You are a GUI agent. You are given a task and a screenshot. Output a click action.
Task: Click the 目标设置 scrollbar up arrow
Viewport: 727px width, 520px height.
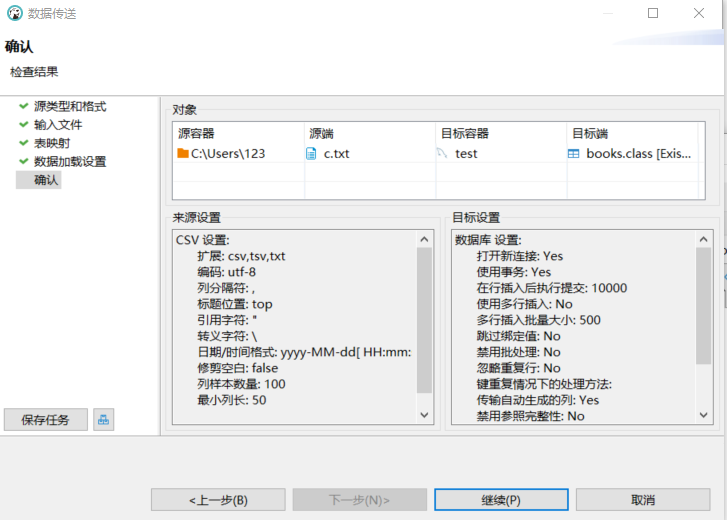pyautogui.click(x=704, y=240)
